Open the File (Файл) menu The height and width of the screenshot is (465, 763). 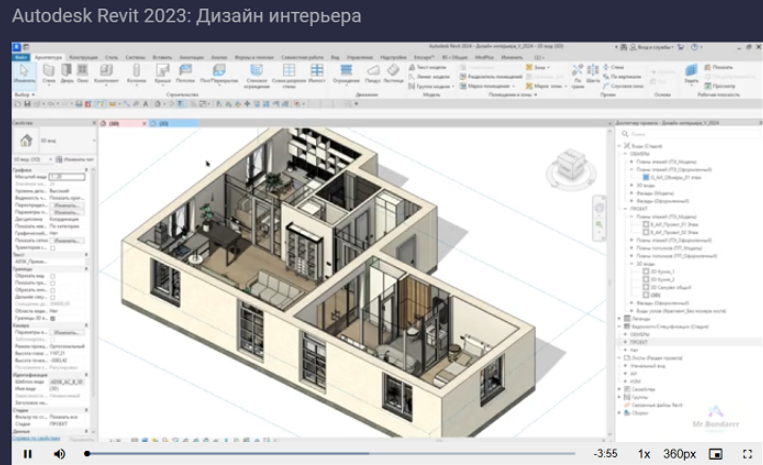[21, 57]
